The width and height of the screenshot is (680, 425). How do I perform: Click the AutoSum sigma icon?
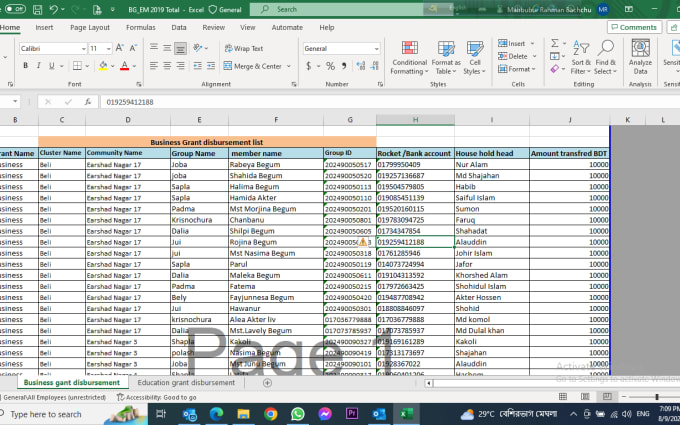(555, 43)
